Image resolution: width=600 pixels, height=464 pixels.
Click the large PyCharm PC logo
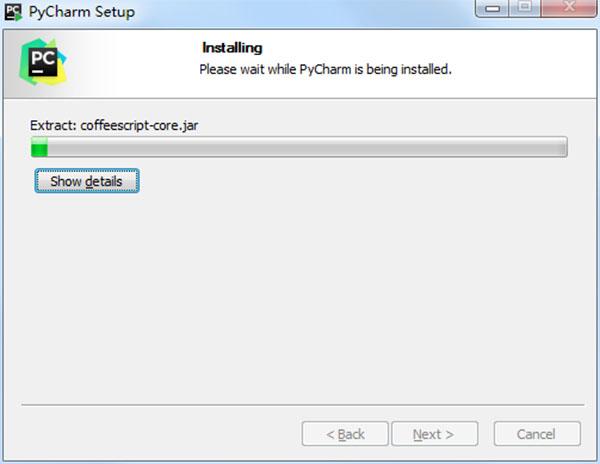point(43,62)
